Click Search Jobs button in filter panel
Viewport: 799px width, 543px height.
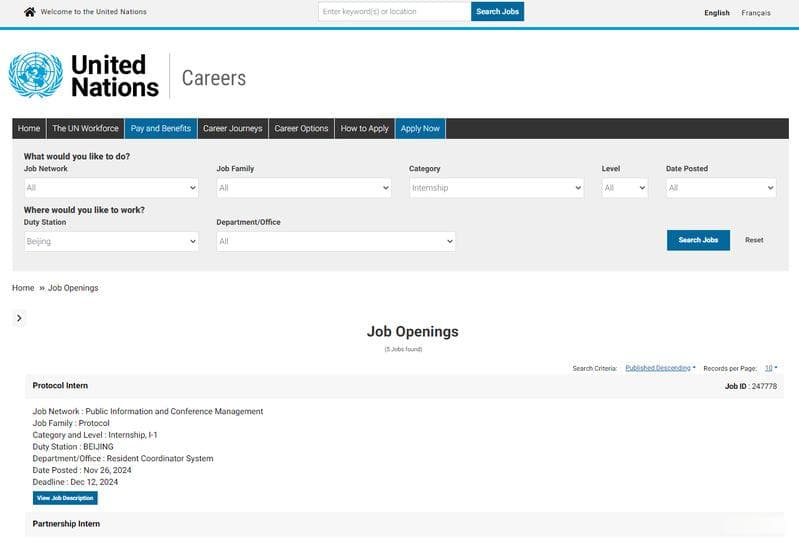tap(698, 240)
